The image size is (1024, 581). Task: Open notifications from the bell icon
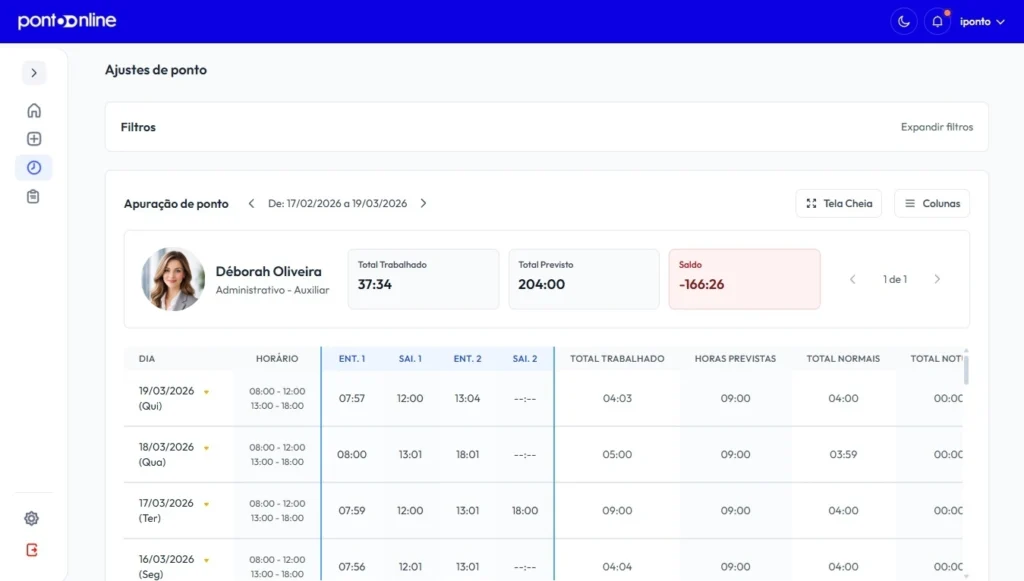pos(937,20)
